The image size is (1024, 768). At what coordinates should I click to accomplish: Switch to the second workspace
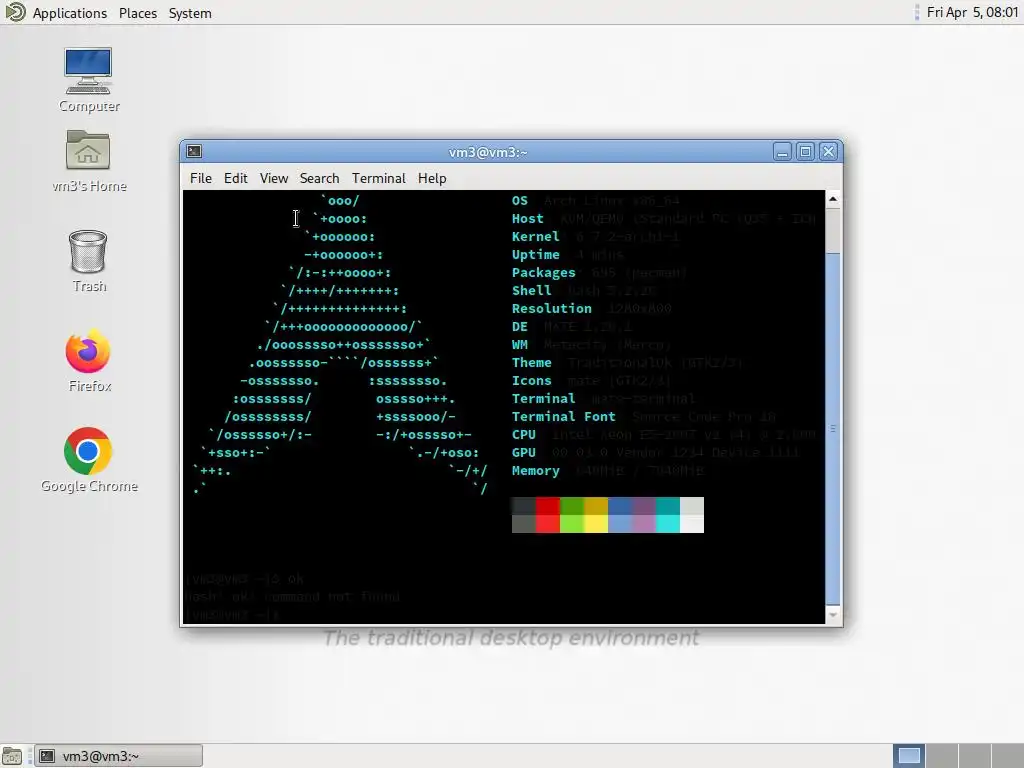click(942, 756)
